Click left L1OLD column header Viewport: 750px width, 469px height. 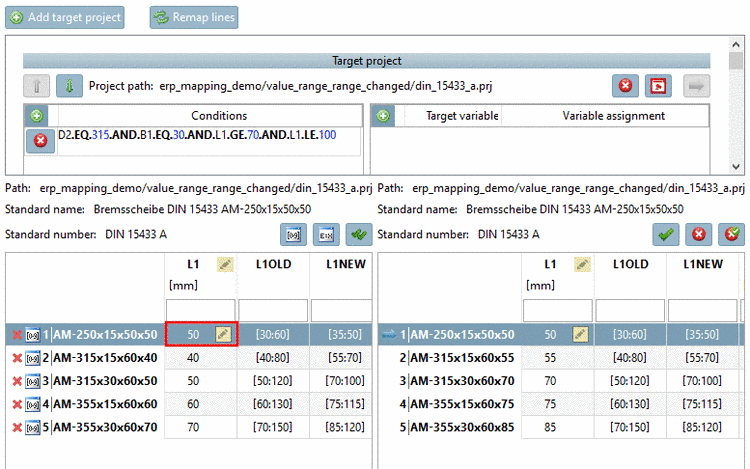(x=274, y=264)
